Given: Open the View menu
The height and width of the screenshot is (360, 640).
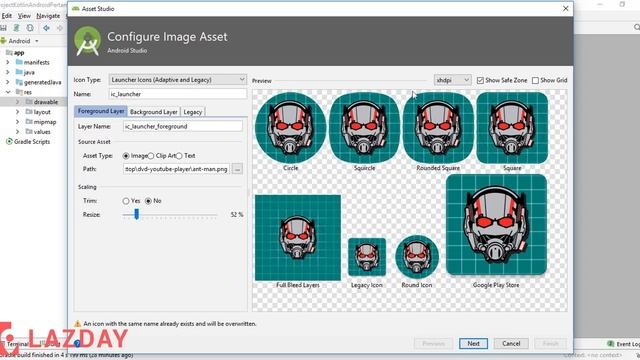Looking at the screenshot, I should point(24,16).
